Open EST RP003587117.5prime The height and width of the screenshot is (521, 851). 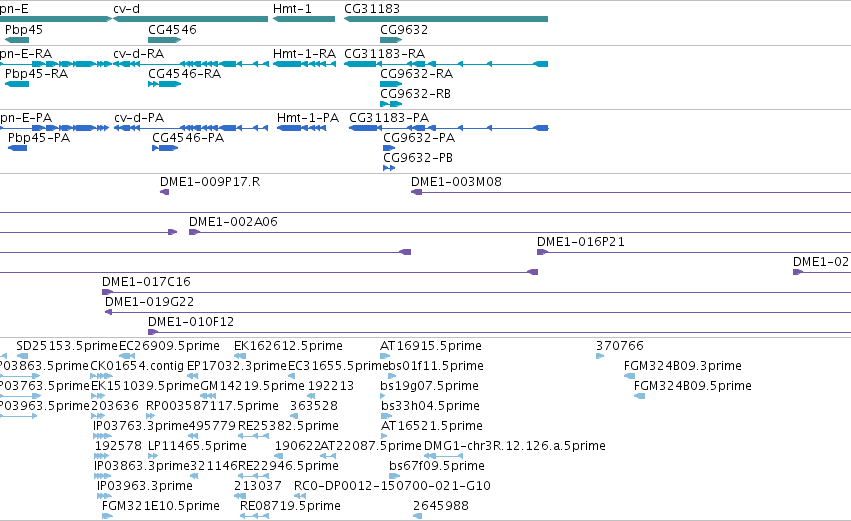[150, 416]
